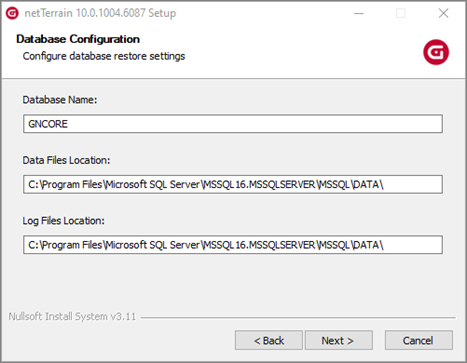Cancel the netTerrain setup
Image resolution: width=467 pixels, height=363 pixels.
click(419, 340)
